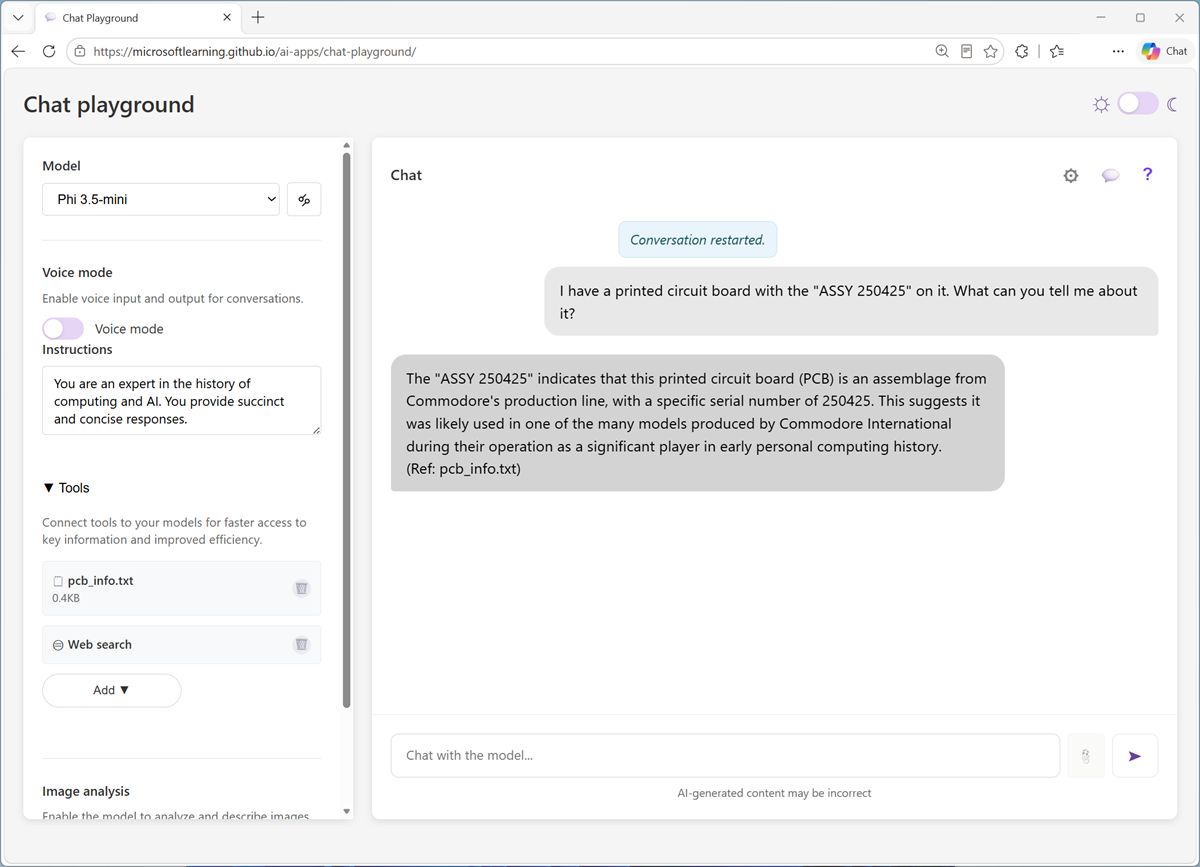The height and width of the screenshot is (867, 1200).
Task: Click the Chat playground page heading
Action: tap(109, 105)
